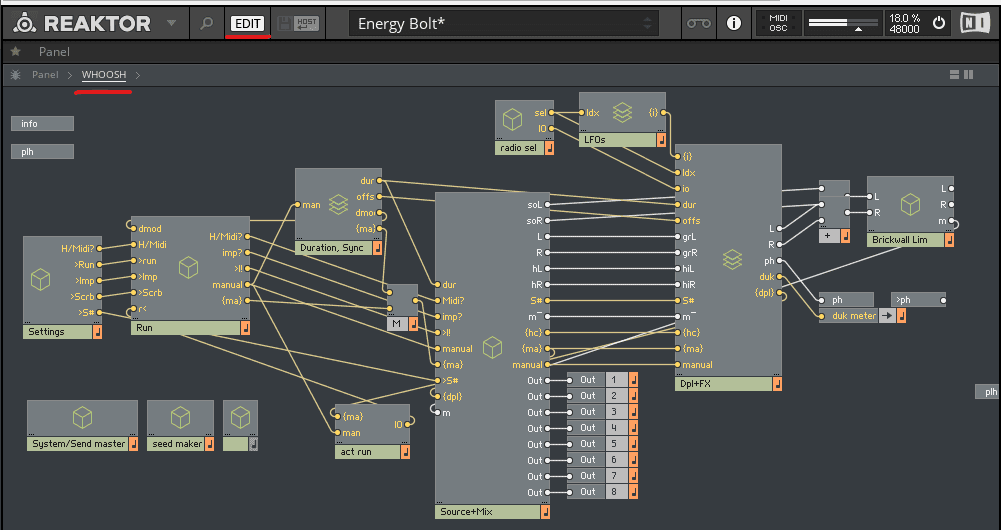Click the sel output port on radio sel
This screenshot has height=530, width=1001.
[551, 112]
